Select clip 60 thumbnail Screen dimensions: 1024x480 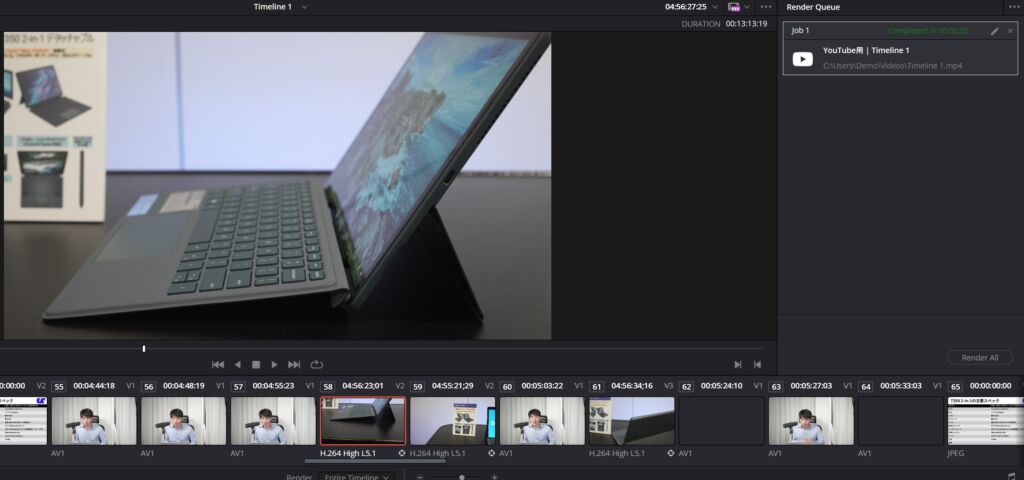542,421
